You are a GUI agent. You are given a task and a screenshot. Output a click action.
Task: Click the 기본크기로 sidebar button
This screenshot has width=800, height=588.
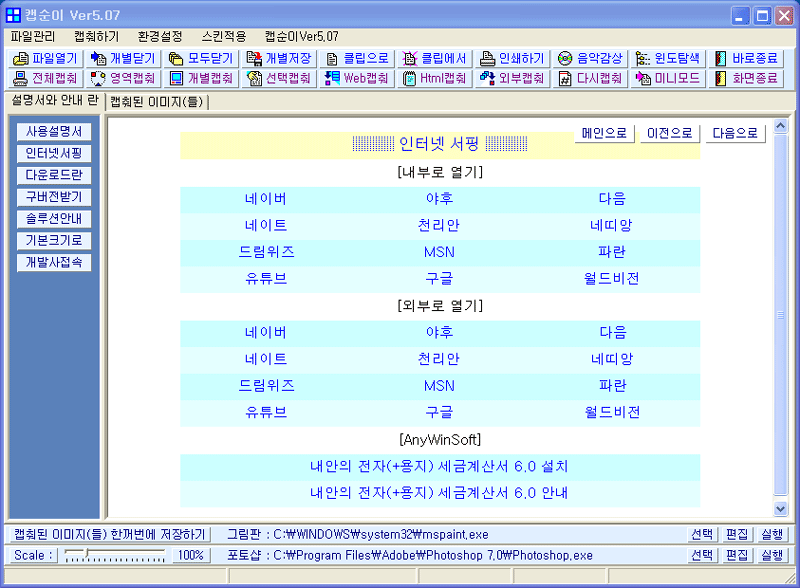click(x=54, y=240)
